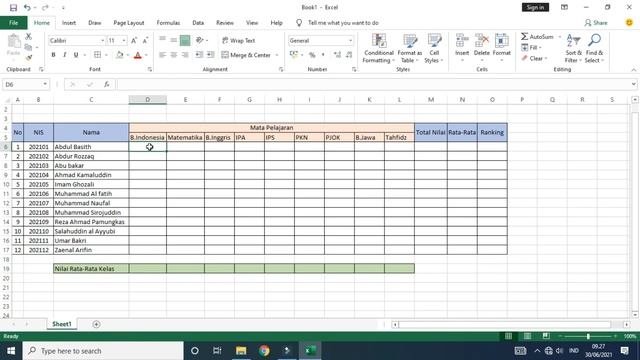Click the Cut scissors icon
640x360 pixels.
tap(29, 37)
